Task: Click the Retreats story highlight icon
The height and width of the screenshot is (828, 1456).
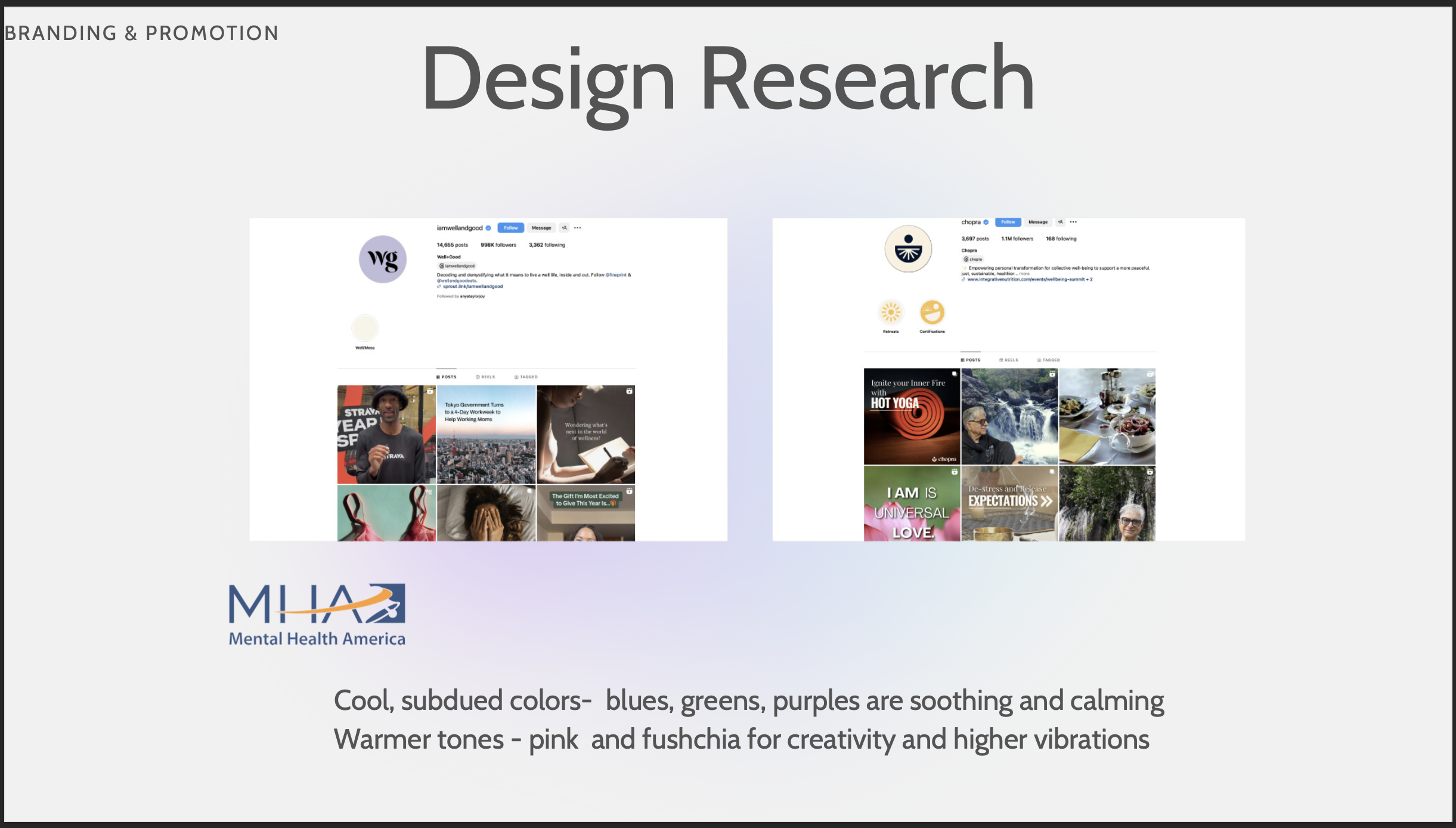Action: click(x=890, y=312)
